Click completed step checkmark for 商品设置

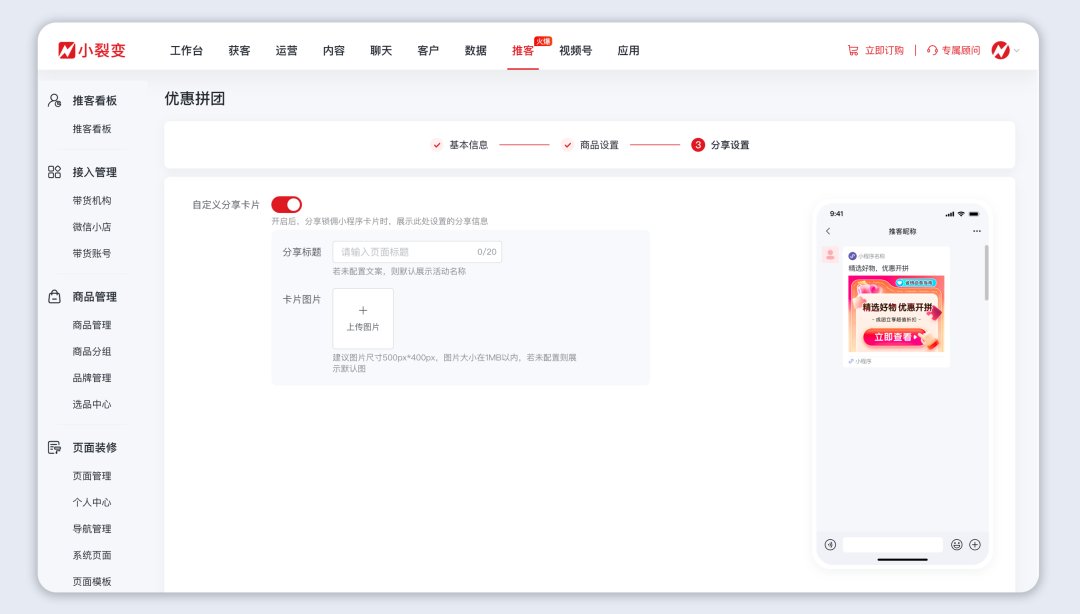coord(566,144)
